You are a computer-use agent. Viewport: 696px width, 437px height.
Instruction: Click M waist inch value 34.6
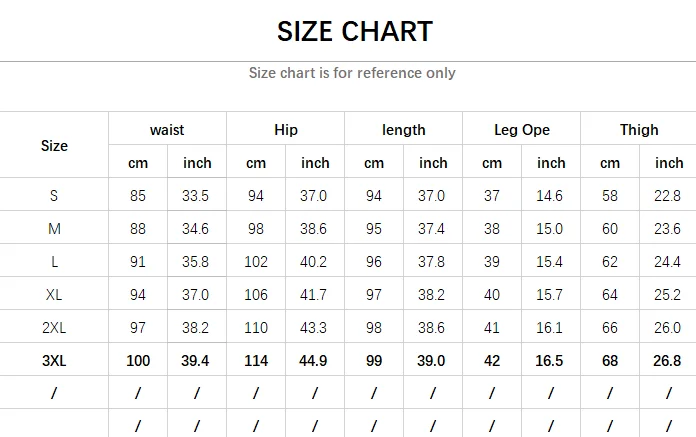tap(196, 229)
